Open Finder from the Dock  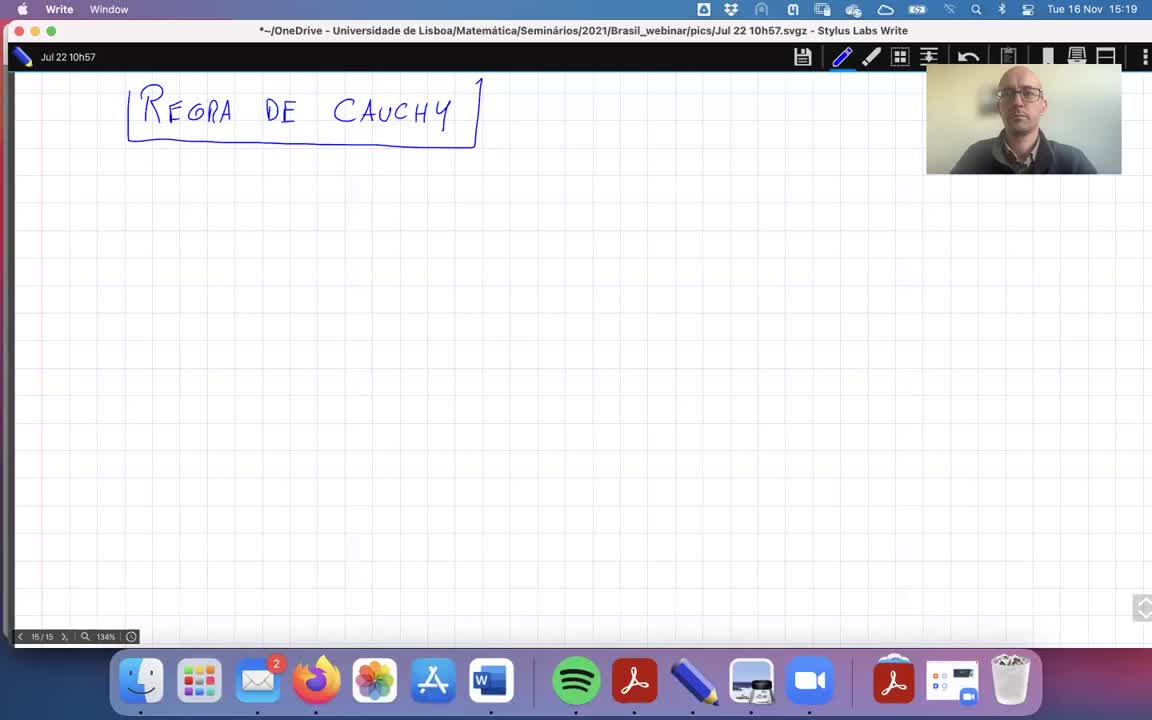(141, 680)
